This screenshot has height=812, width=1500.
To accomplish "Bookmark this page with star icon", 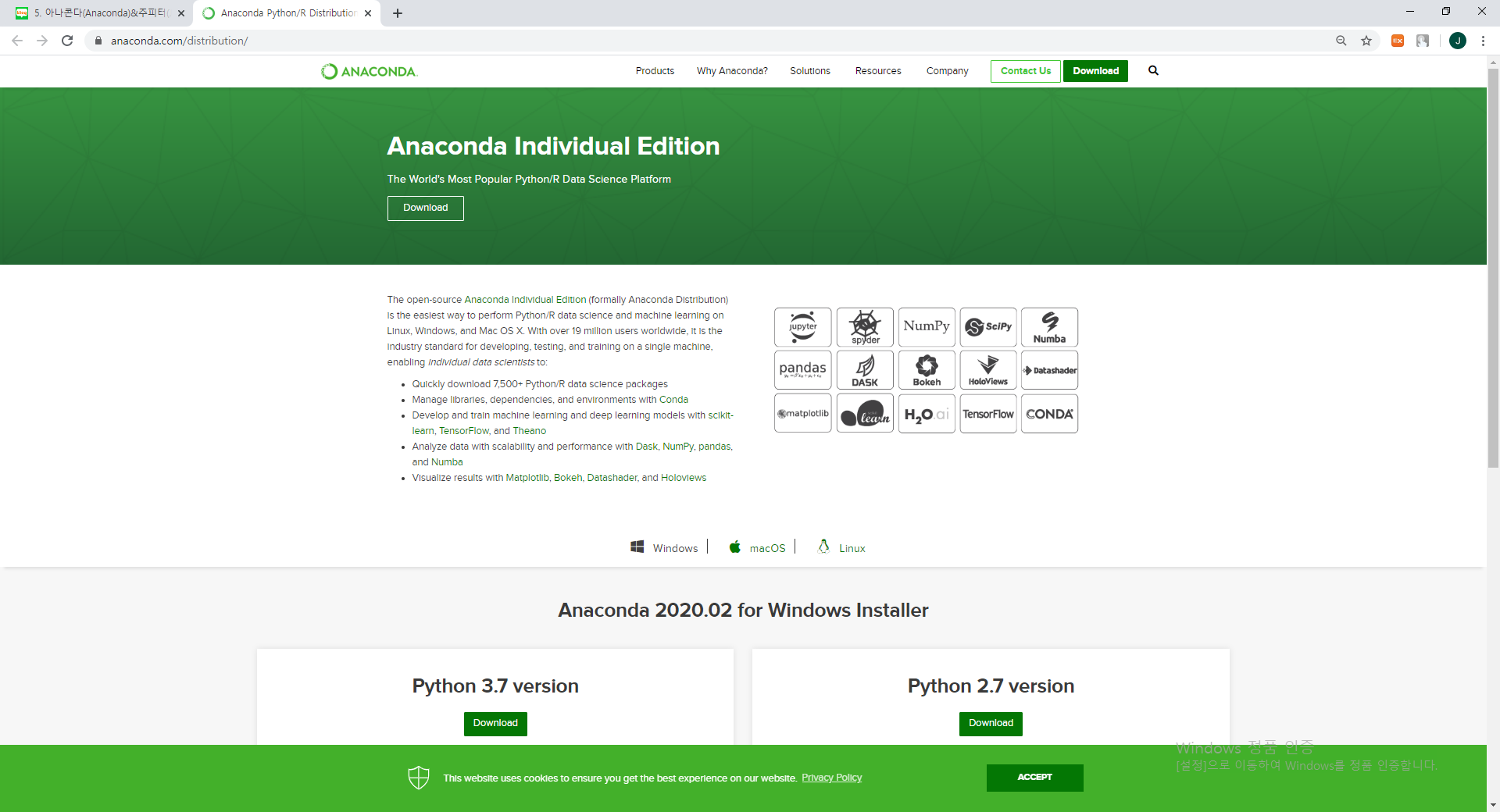I will pos(1366,41).
